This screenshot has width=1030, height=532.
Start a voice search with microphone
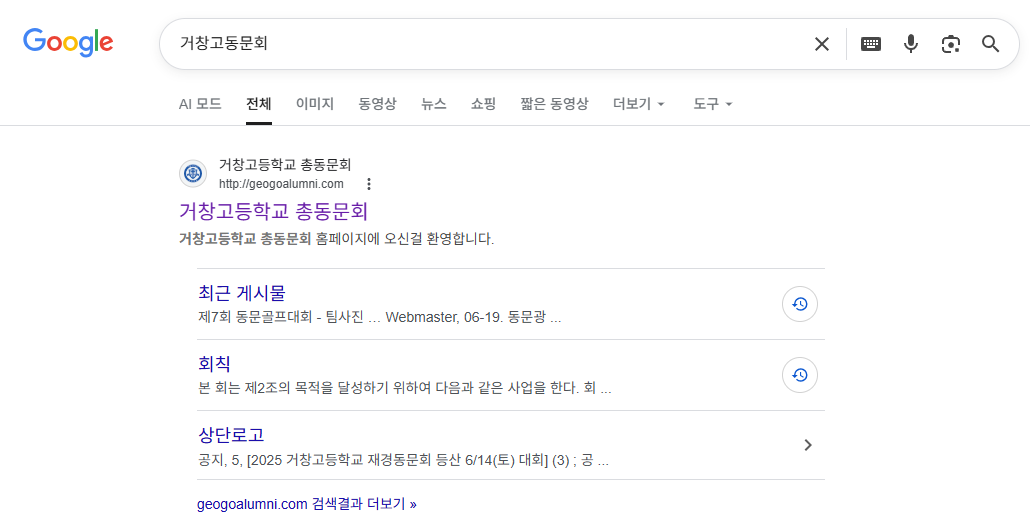coord(910,44)
